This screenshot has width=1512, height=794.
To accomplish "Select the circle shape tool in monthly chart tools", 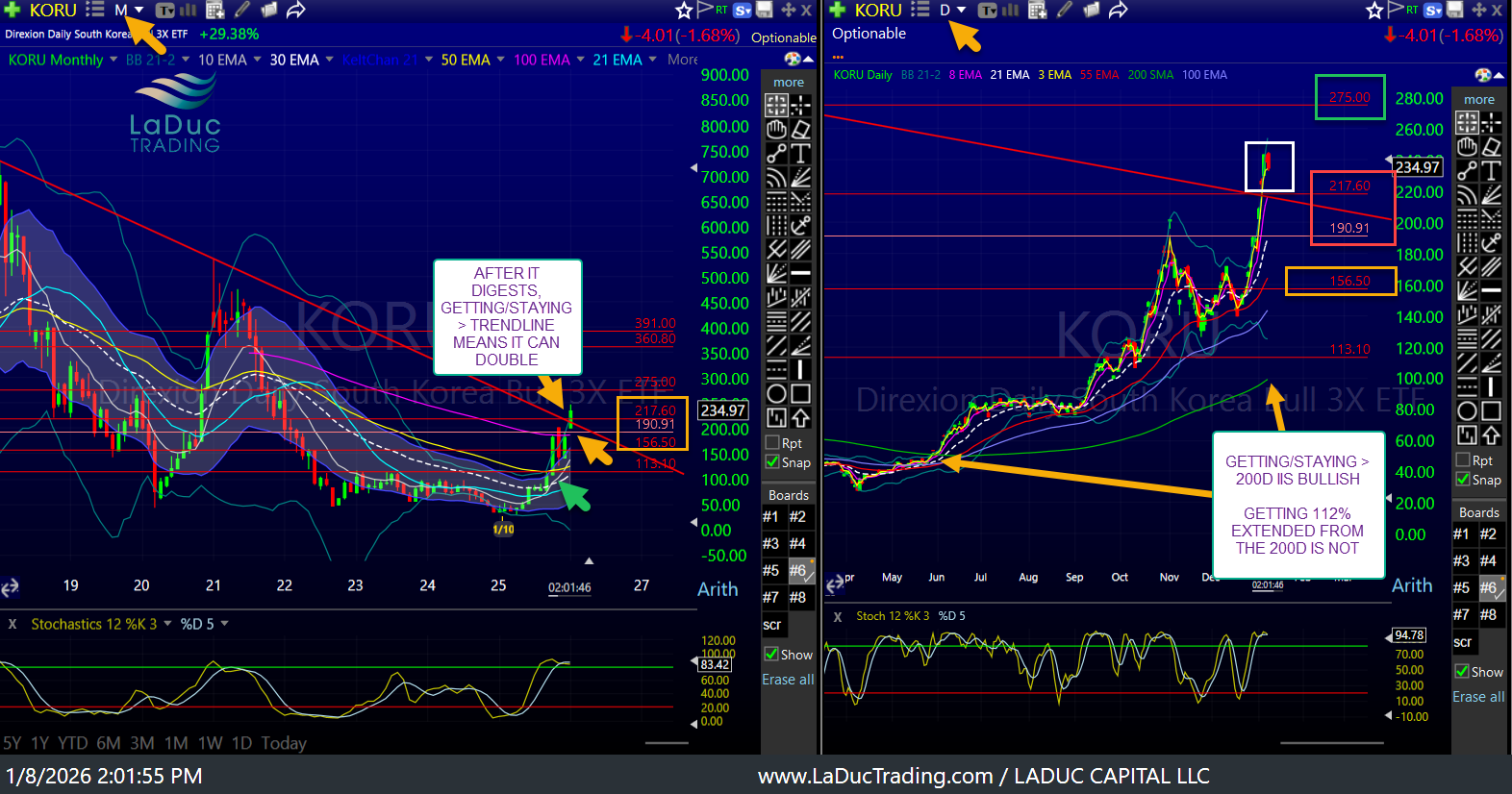I will coord(776,393).
